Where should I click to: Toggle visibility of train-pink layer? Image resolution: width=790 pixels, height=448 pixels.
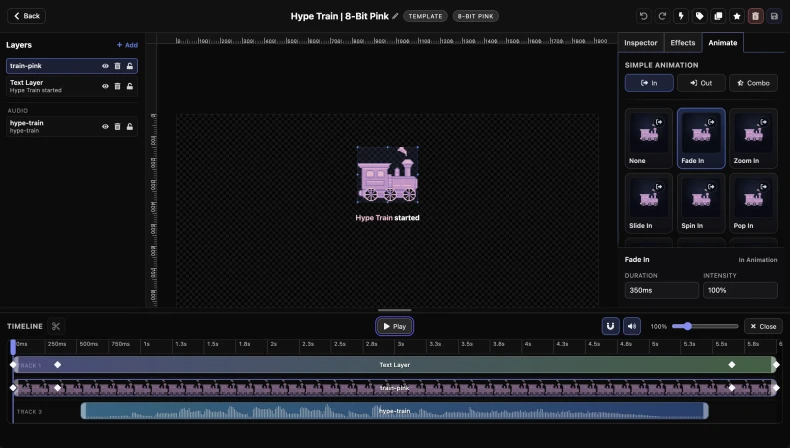click(105, 66)
